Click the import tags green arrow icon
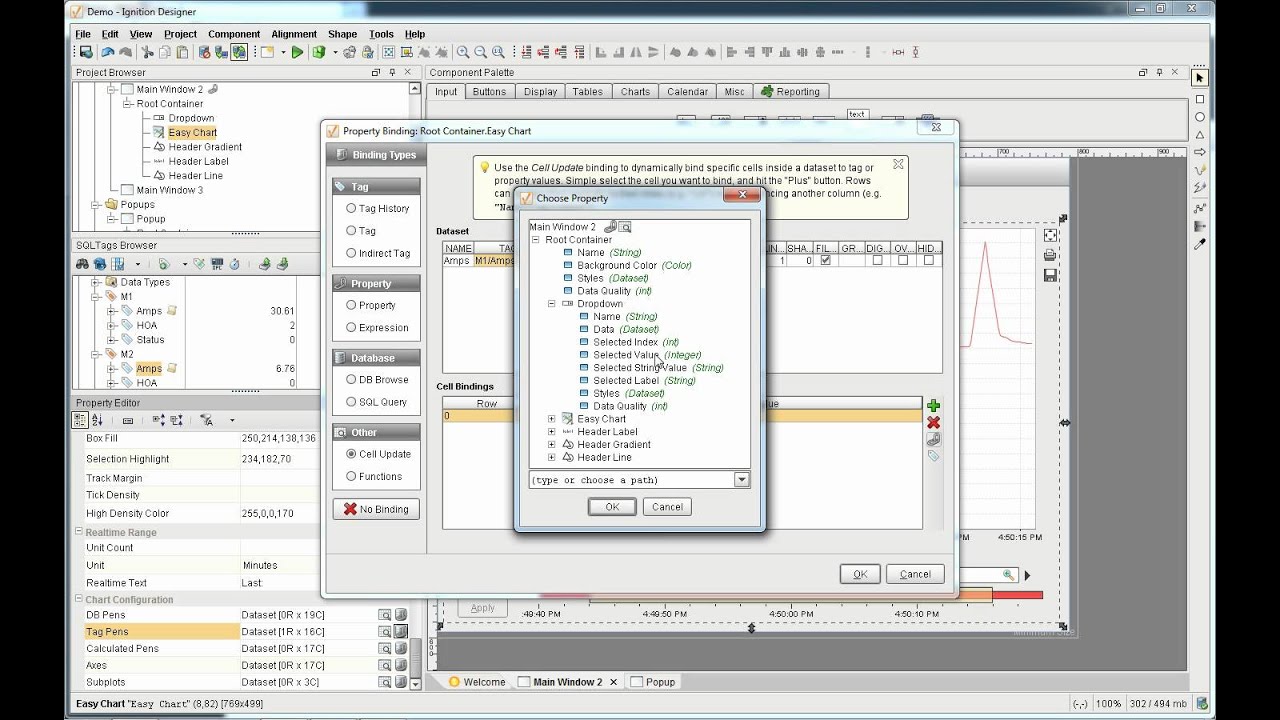Viewport: 1280px width, 720px height. 265,264
